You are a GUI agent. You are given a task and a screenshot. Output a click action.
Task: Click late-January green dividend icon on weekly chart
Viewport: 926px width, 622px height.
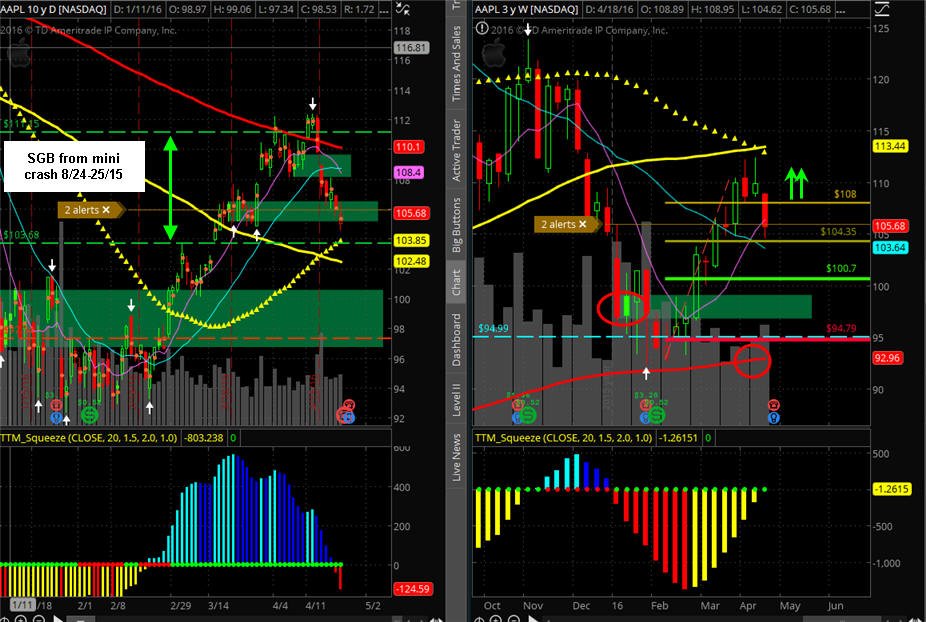pyautogui.click(x=657, y=416)
